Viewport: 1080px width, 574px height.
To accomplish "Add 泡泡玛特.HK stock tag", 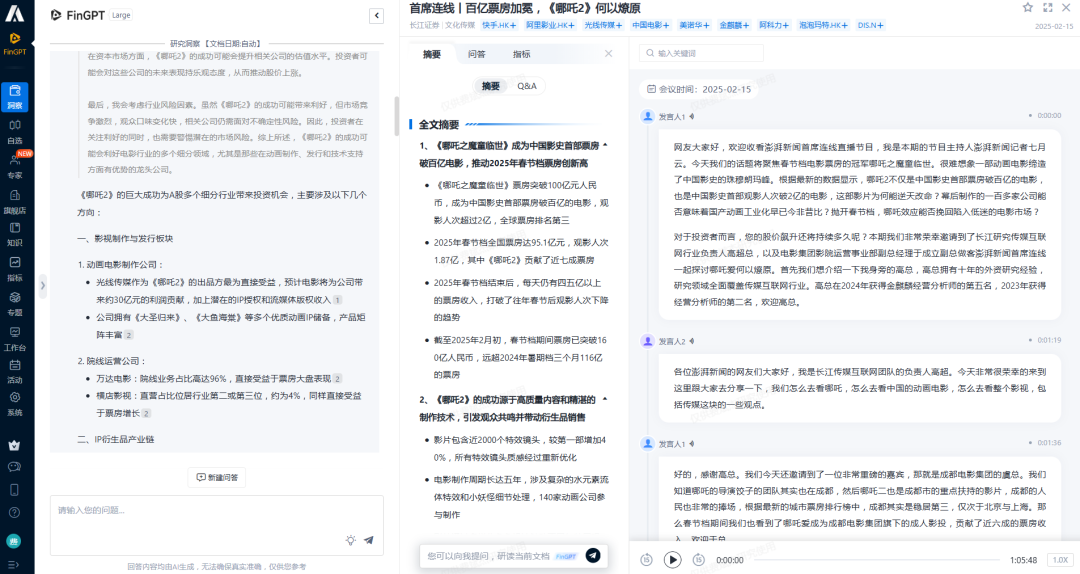I will pyautogui.click(x=824, y=25).
